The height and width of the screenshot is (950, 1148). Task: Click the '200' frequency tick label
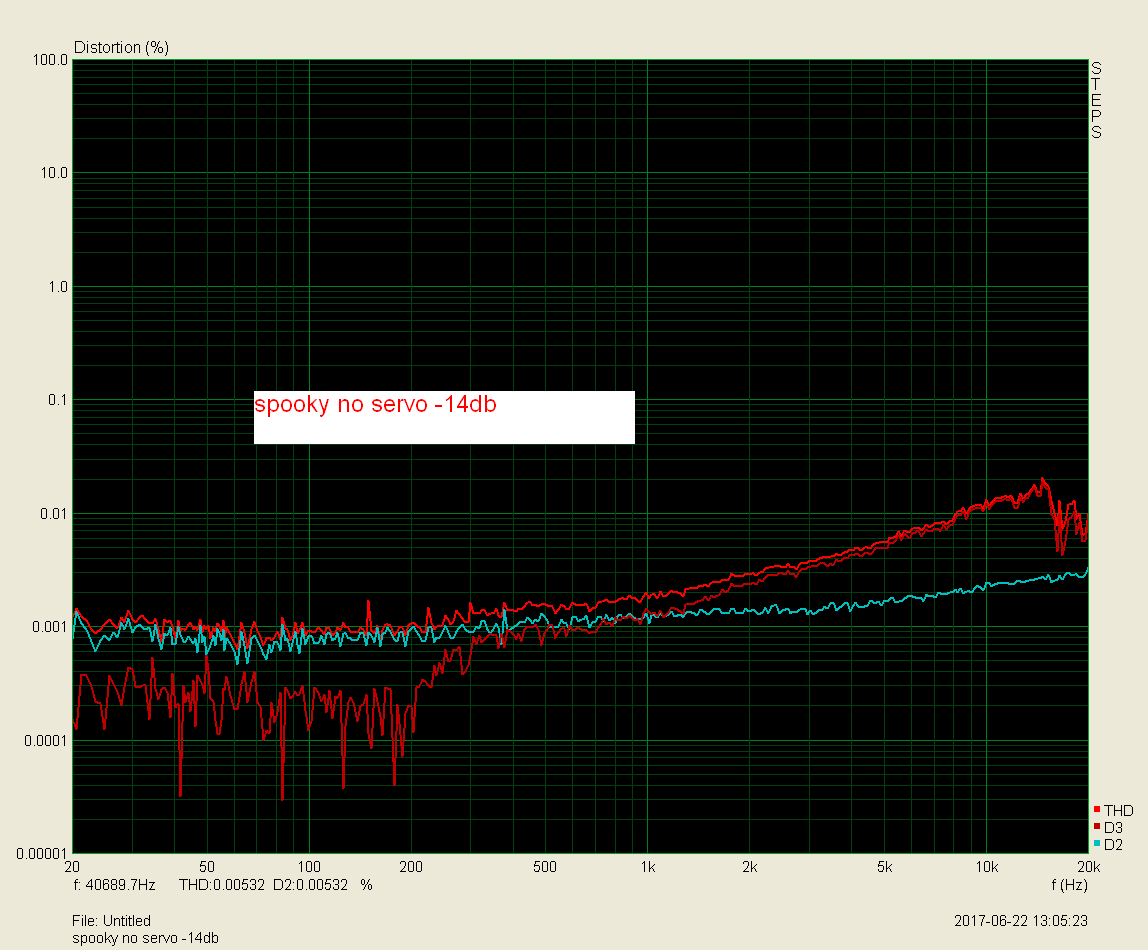[x=411, y=867]
